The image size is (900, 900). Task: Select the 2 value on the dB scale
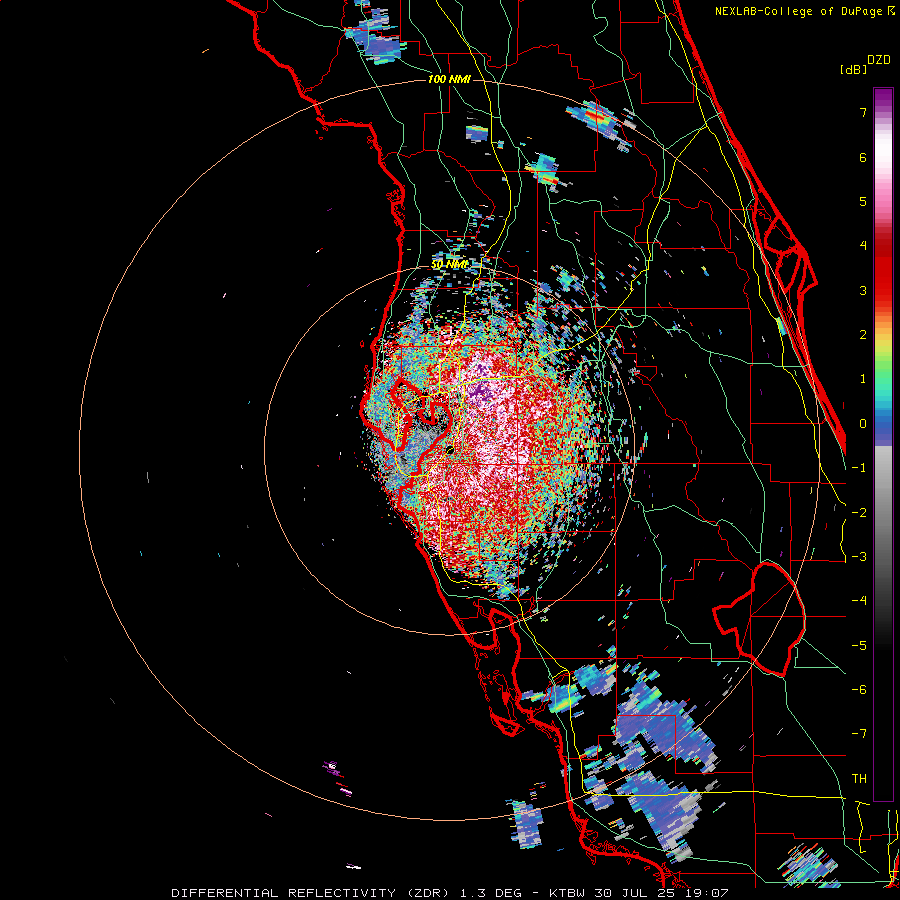(863, 335)
